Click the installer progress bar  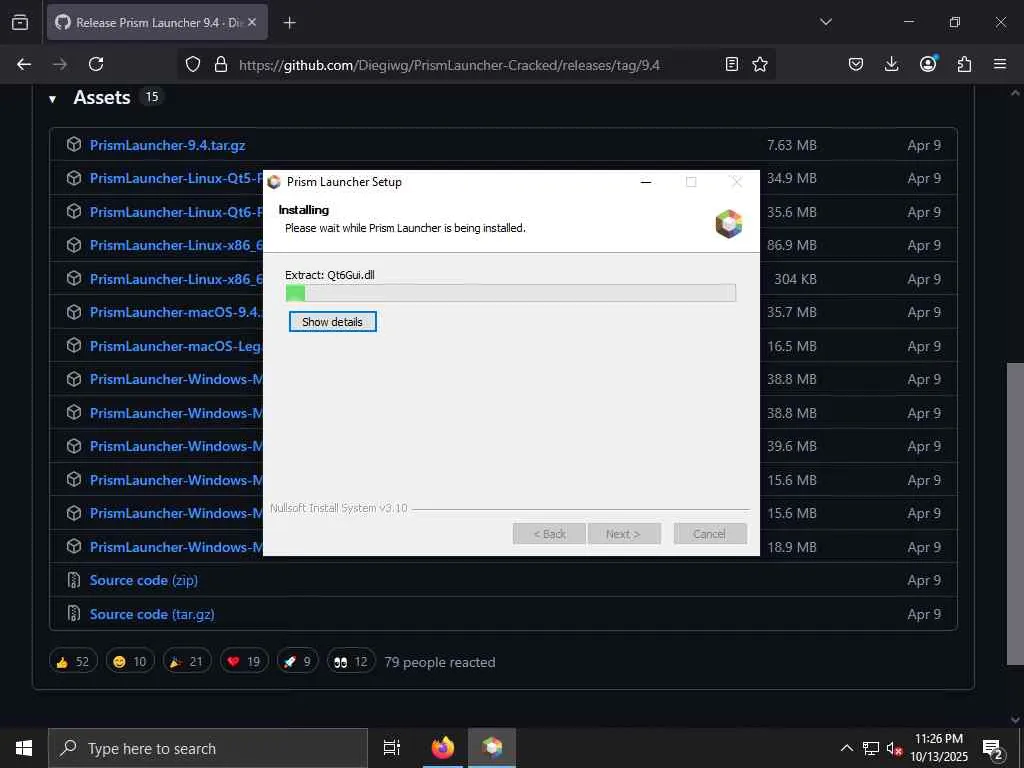point(511,293)
